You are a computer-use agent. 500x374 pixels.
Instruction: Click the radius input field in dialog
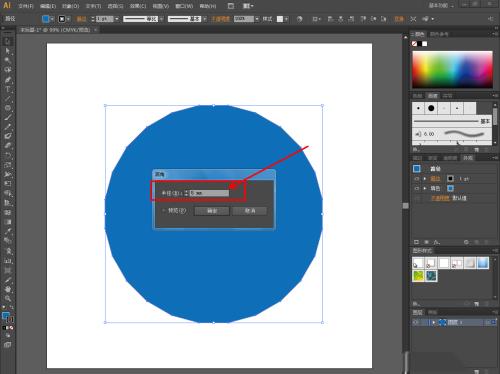coord(209,193)
